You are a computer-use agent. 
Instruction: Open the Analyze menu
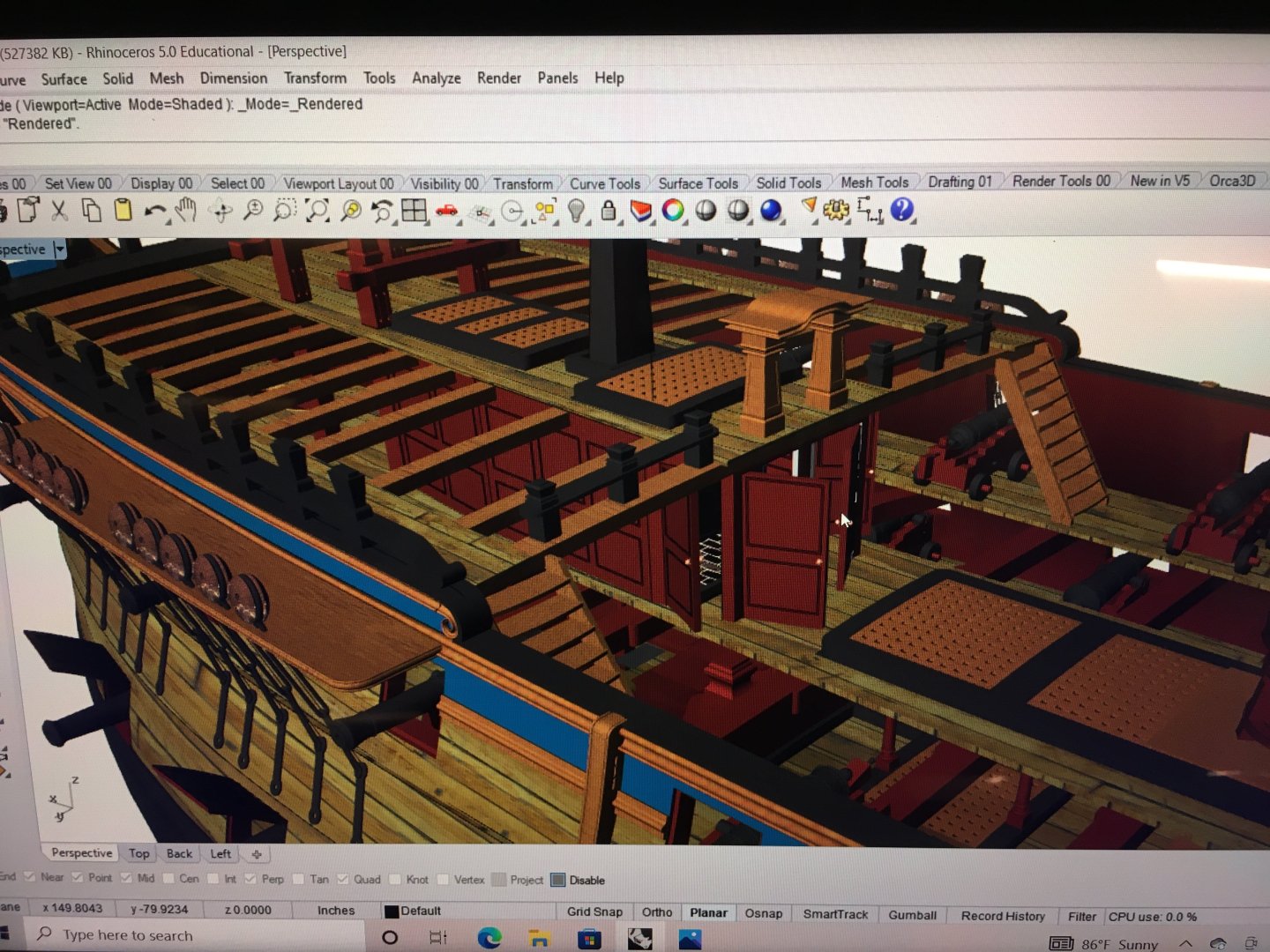pos(437,78)
